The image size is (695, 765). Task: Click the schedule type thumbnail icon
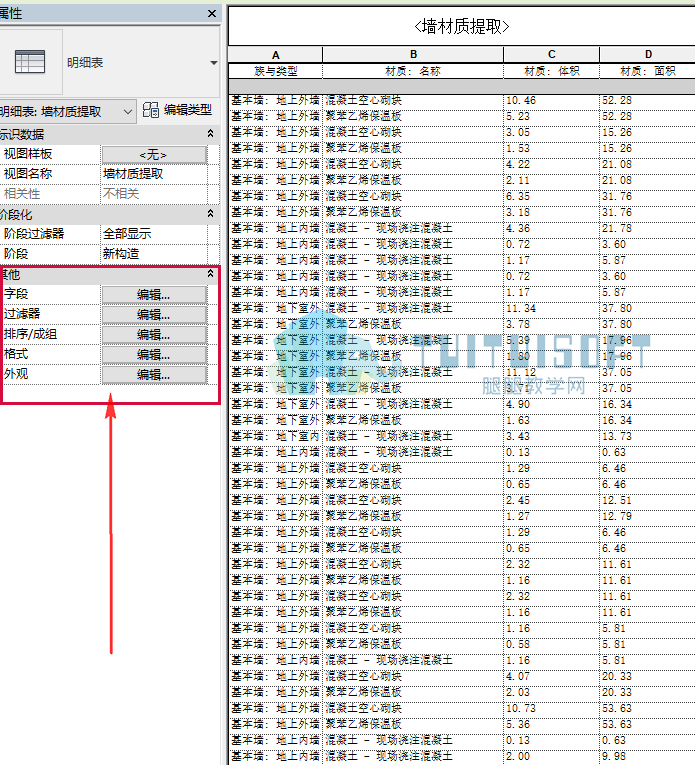pos(30,61)
